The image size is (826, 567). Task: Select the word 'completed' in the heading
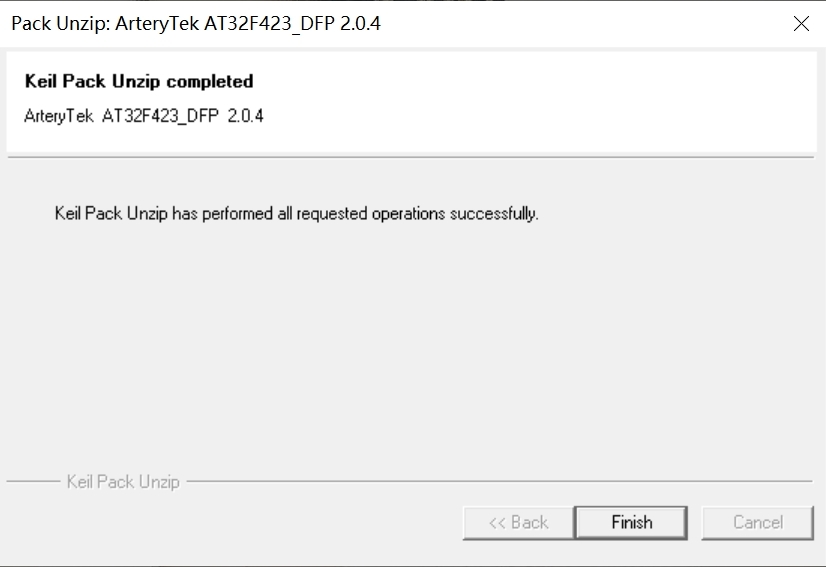(210, 81)
